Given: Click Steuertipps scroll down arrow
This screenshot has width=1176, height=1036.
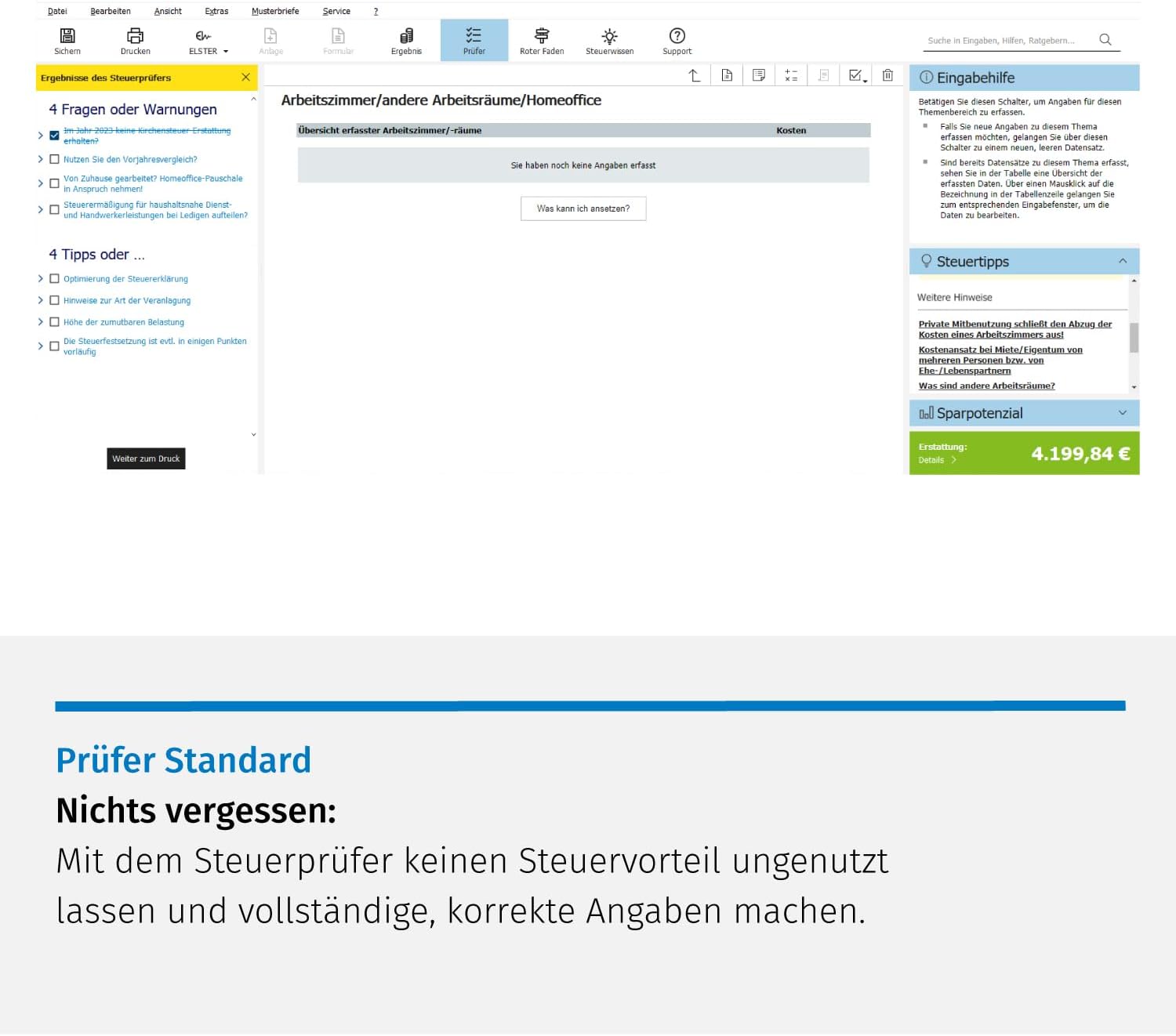Looking at the screenshot, I should click(1134, 387).
